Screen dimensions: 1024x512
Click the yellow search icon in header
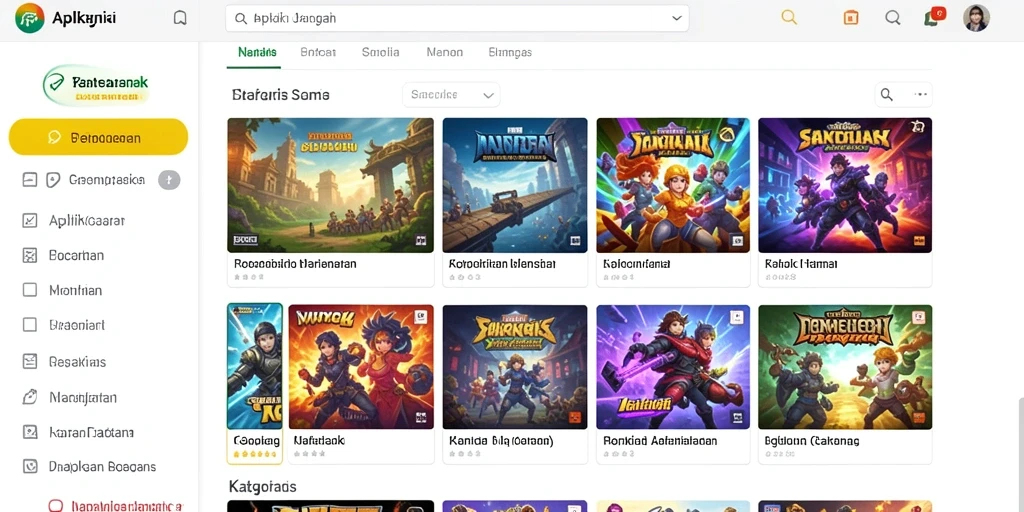pyautogui.click(x=790, y=18)
